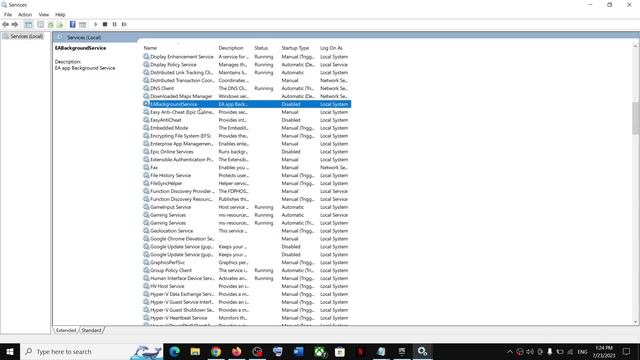Open Microsoft Edge from the taskbar

[175, 351]
